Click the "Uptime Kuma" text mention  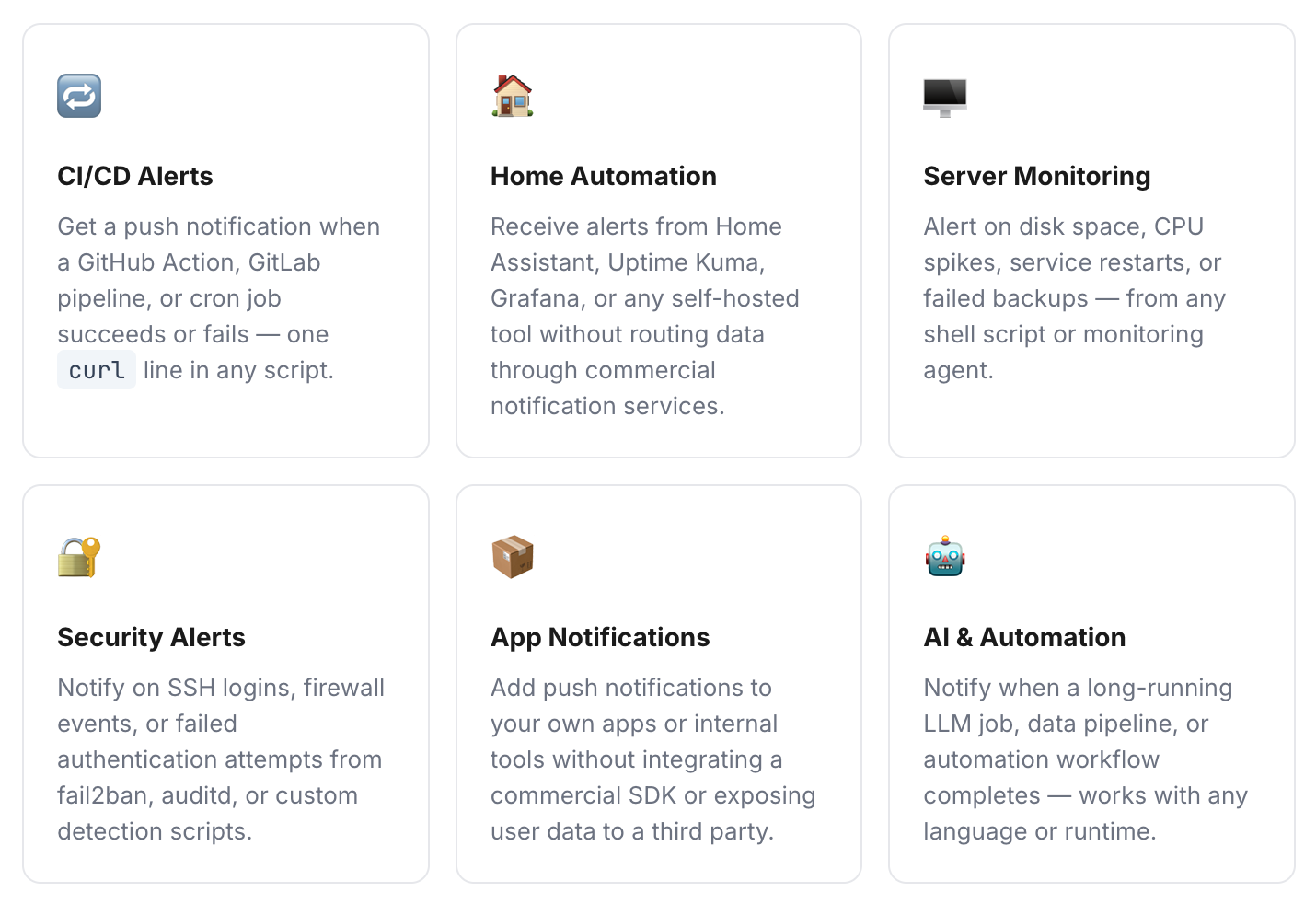[685, 262]
